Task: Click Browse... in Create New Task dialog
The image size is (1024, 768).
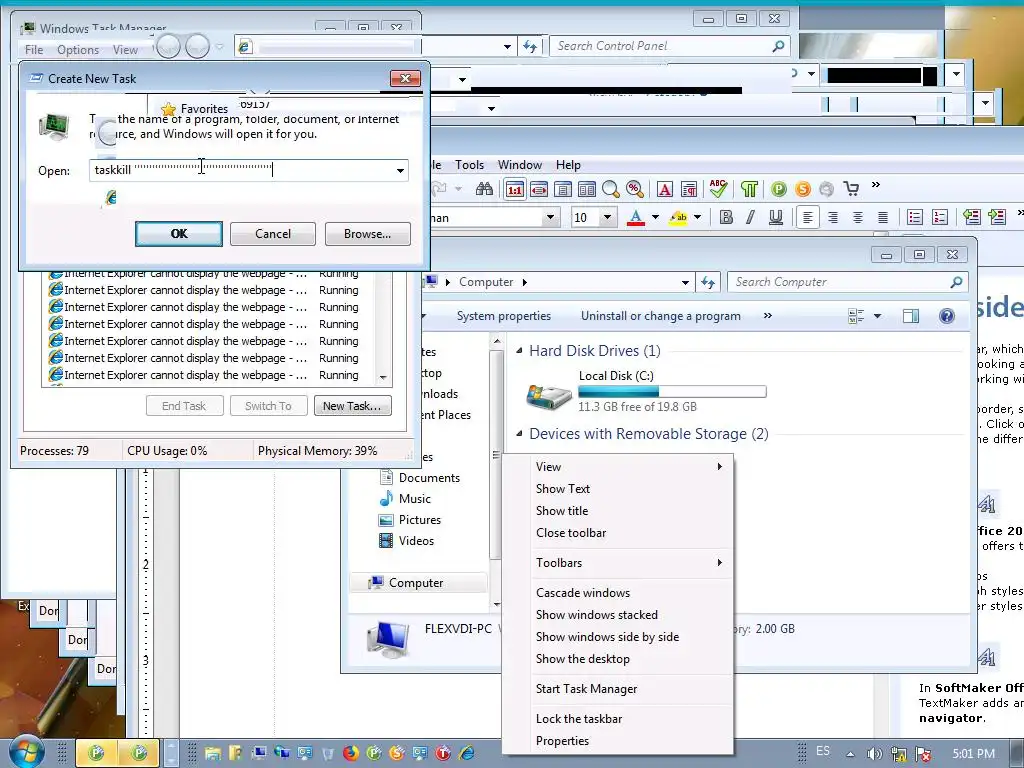Action: tap(368, 234)
